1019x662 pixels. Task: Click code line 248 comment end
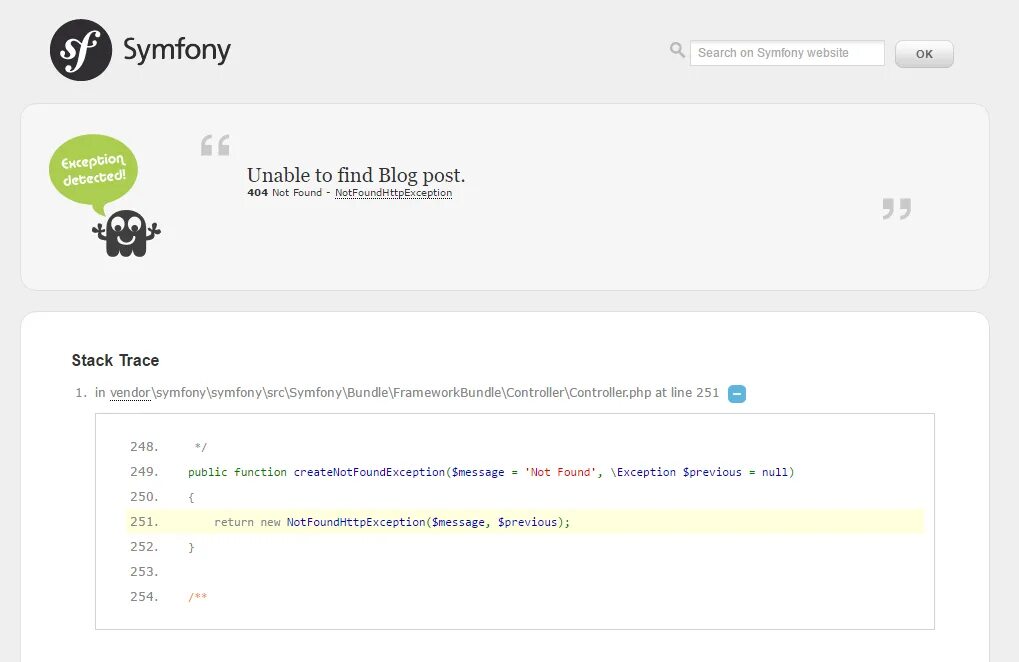pos(201,447)
